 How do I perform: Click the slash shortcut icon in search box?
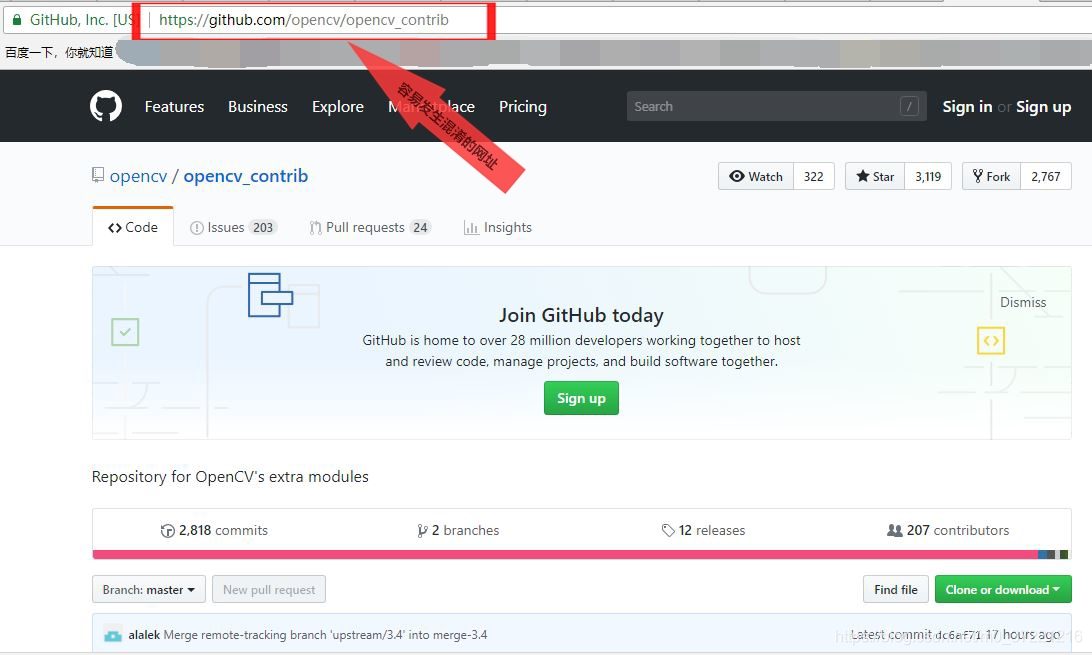click(x=909, y=106)
